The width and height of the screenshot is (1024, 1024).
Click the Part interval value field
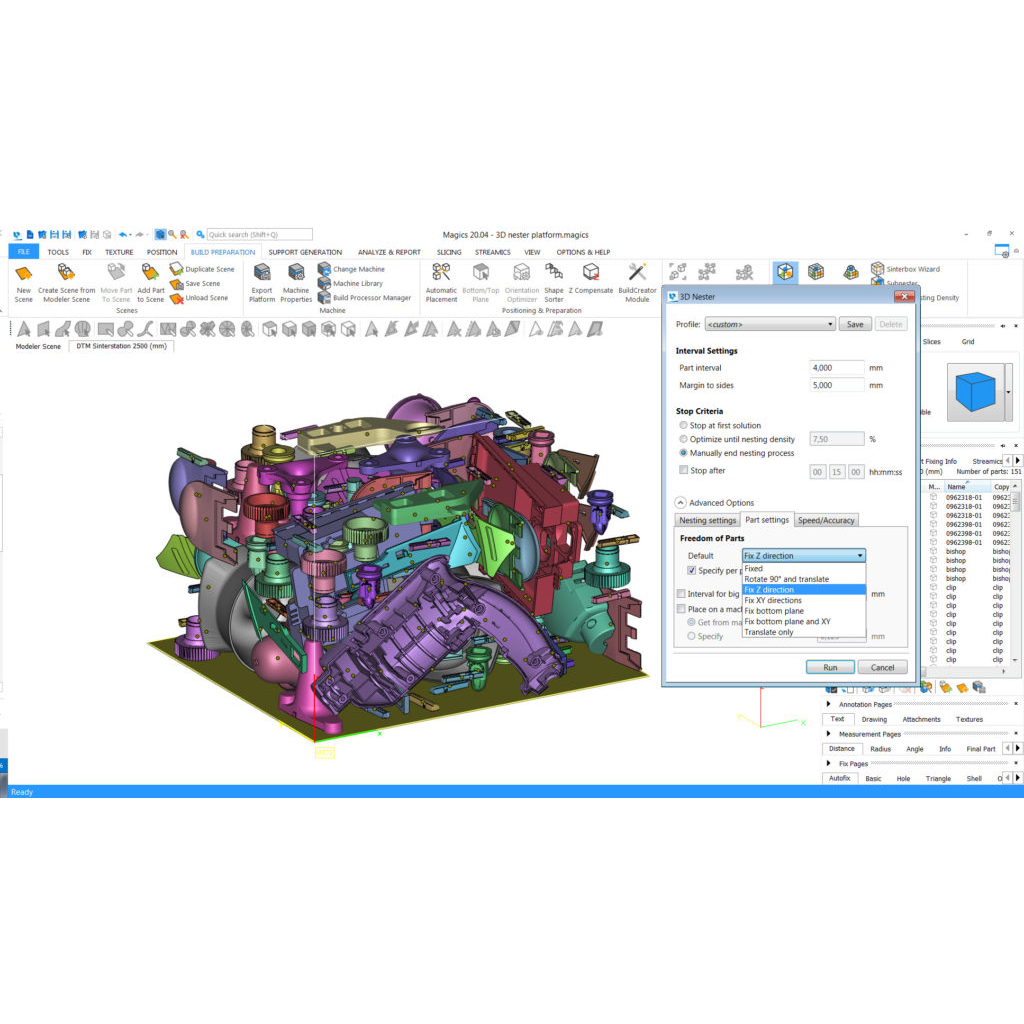pos(837,368)
